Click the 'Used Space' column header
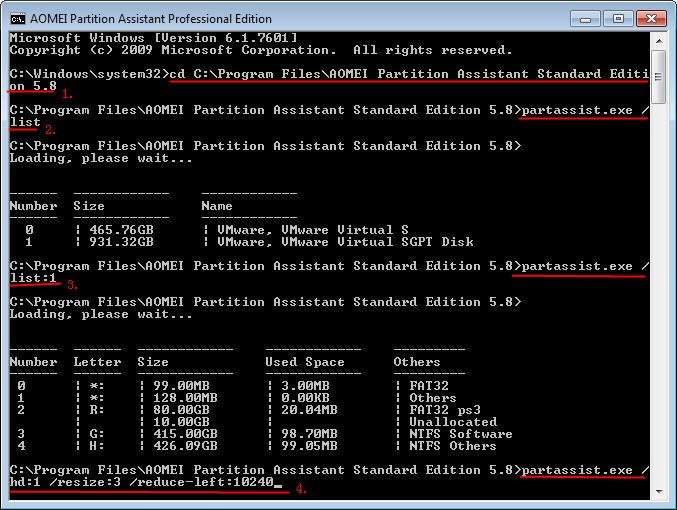Screen dimensions: 677x510 tap(305, 362)
